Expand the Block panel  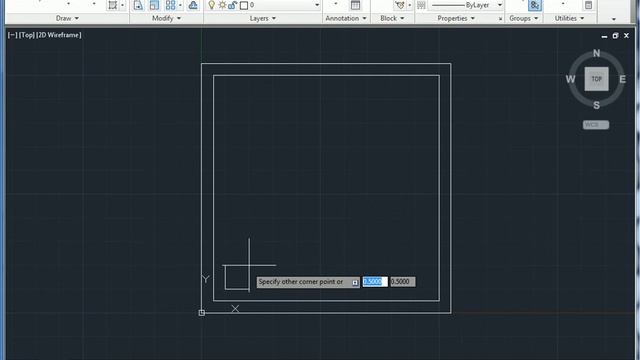392,18
